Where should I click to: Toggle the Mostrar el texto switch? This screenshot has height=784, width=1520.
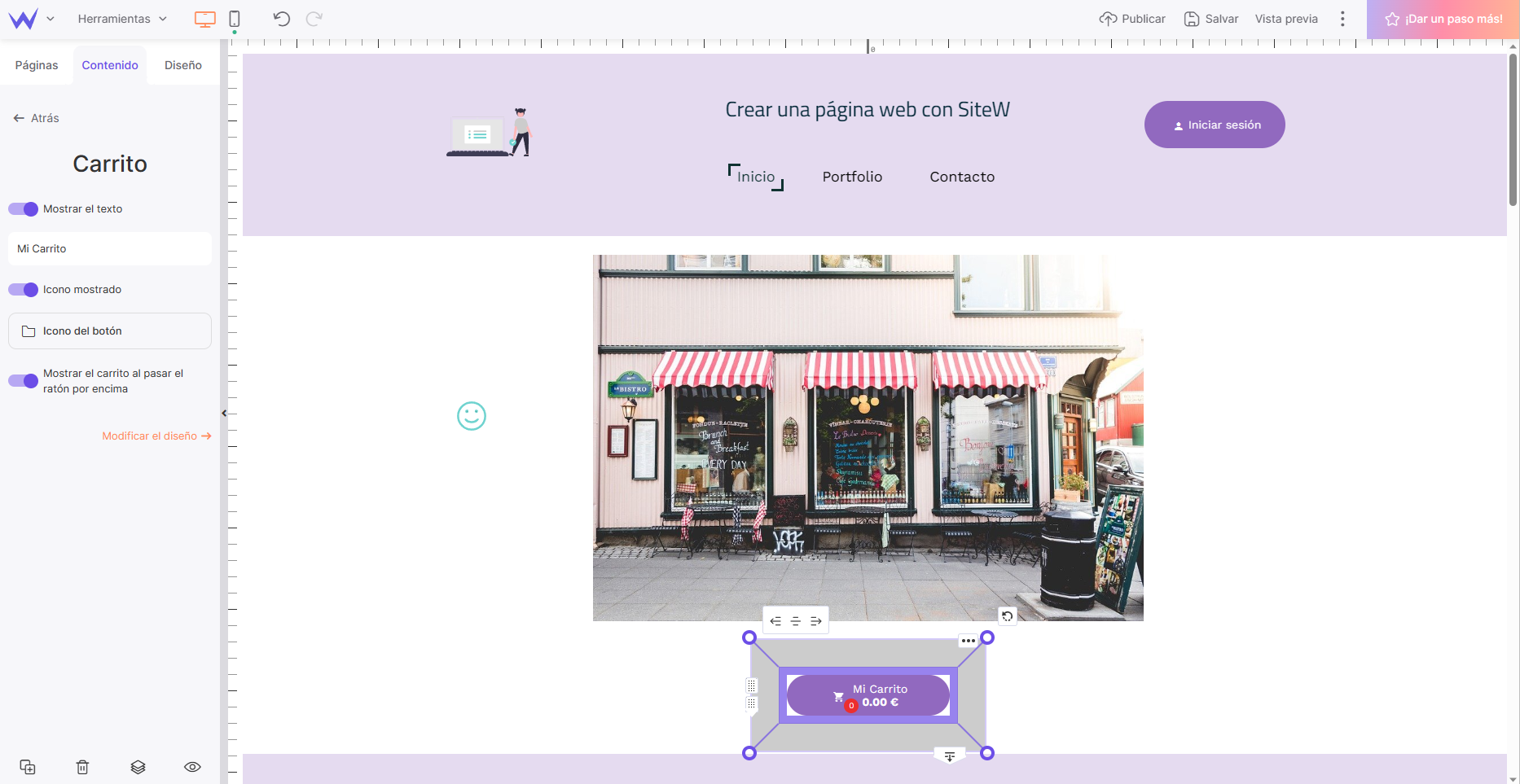click(23, 209)
